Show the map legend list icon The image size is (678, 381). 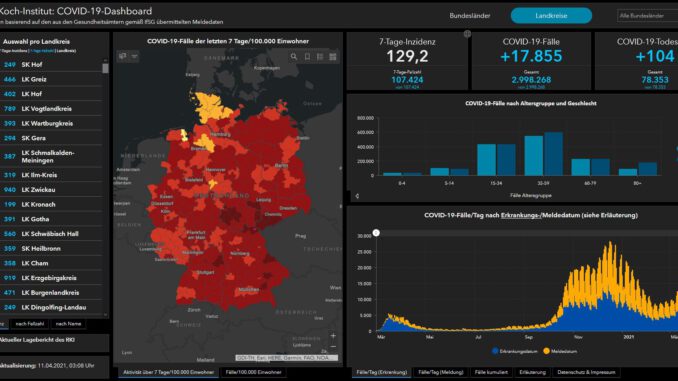(320, 57)
